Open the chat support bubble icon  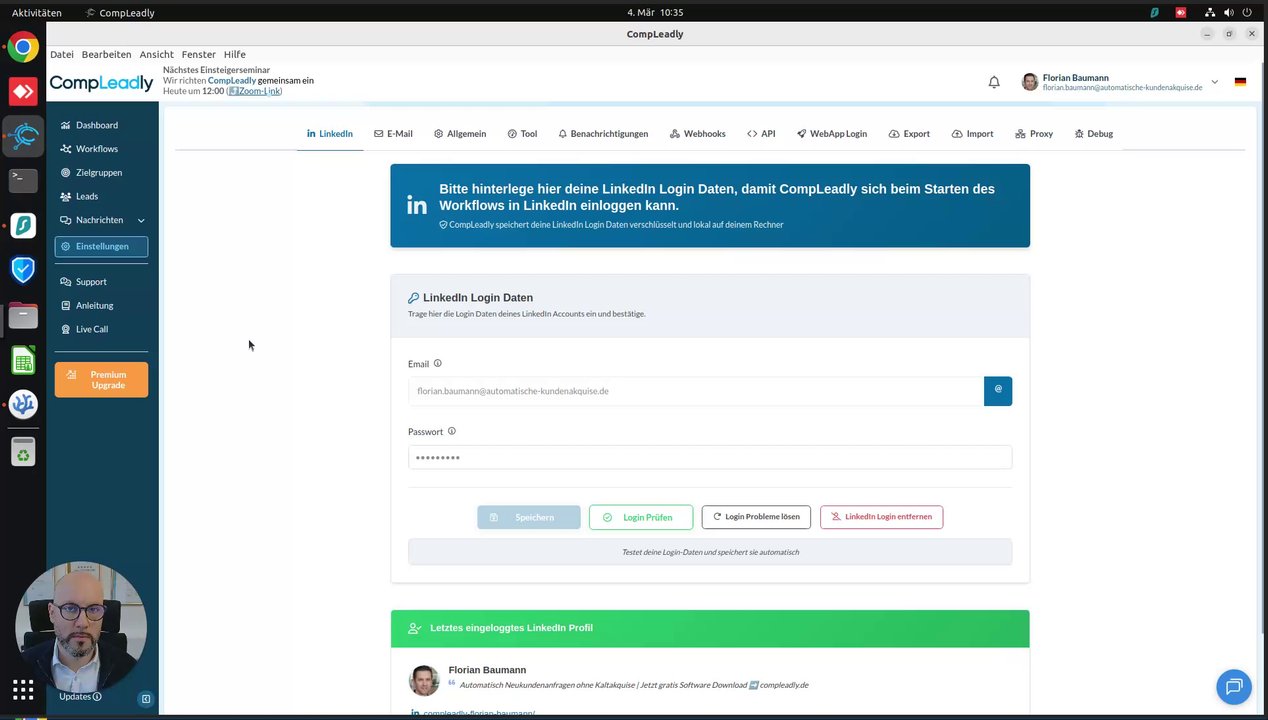coord(1234,686)
